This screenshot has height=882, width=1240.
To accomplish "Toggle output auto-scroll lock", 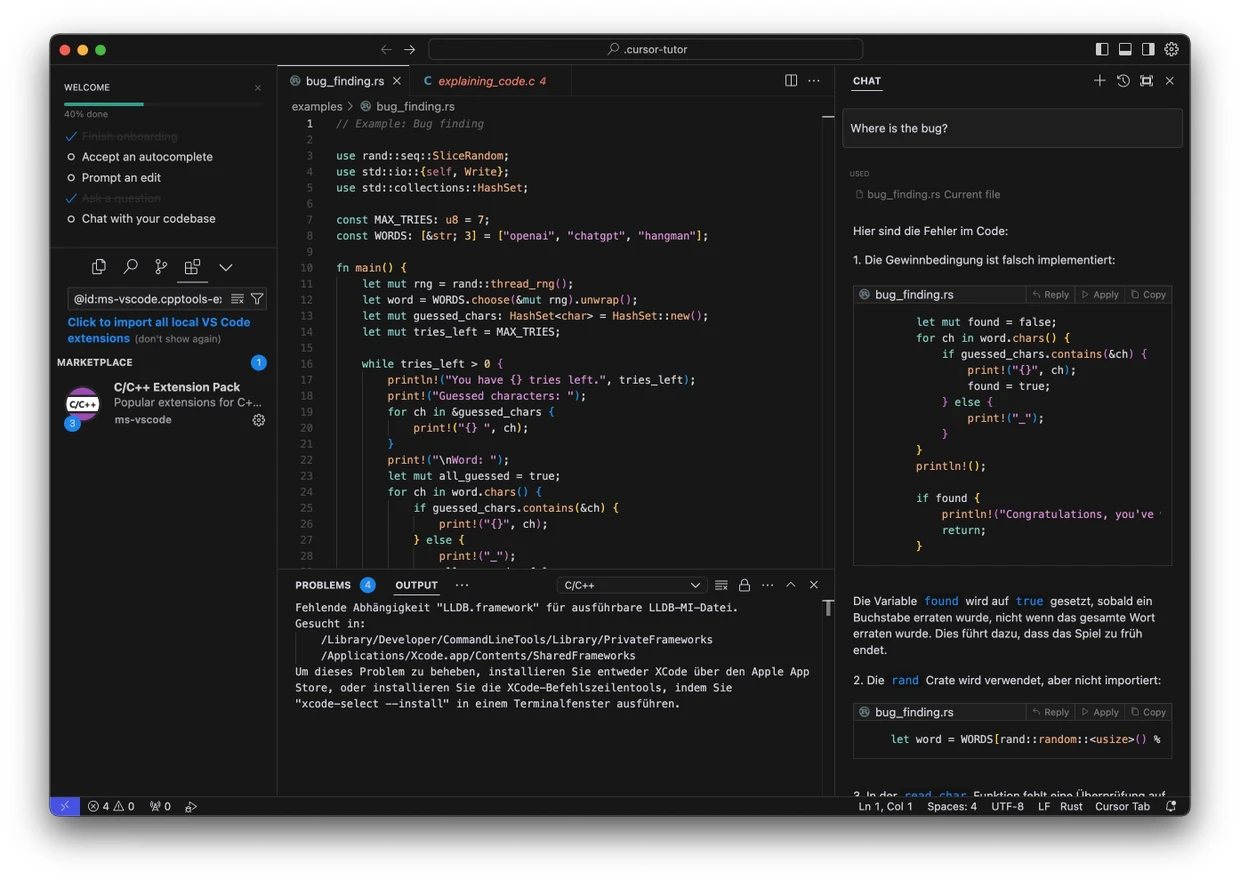I will point(744,585).
